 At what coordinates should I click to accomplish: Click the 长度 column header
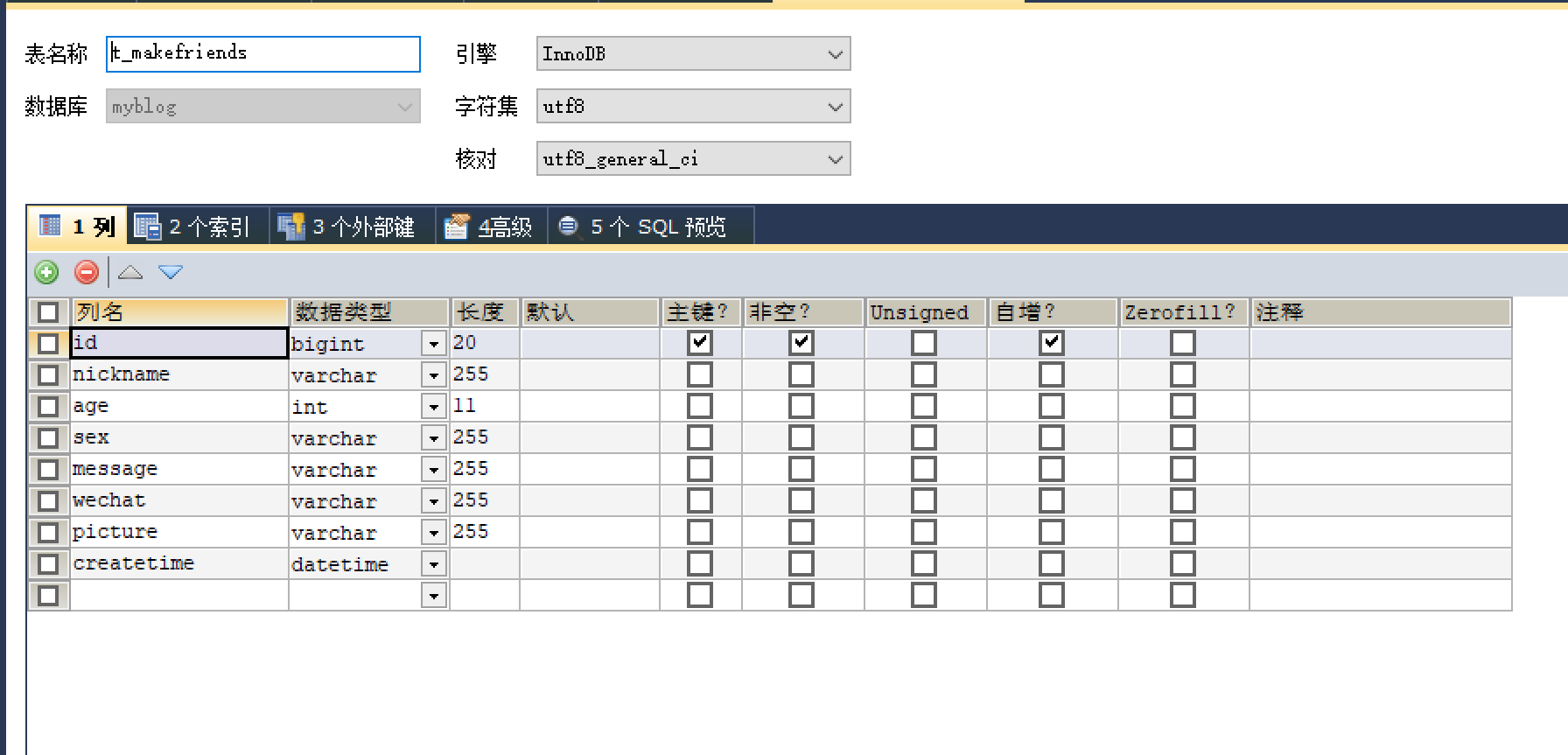485,312
